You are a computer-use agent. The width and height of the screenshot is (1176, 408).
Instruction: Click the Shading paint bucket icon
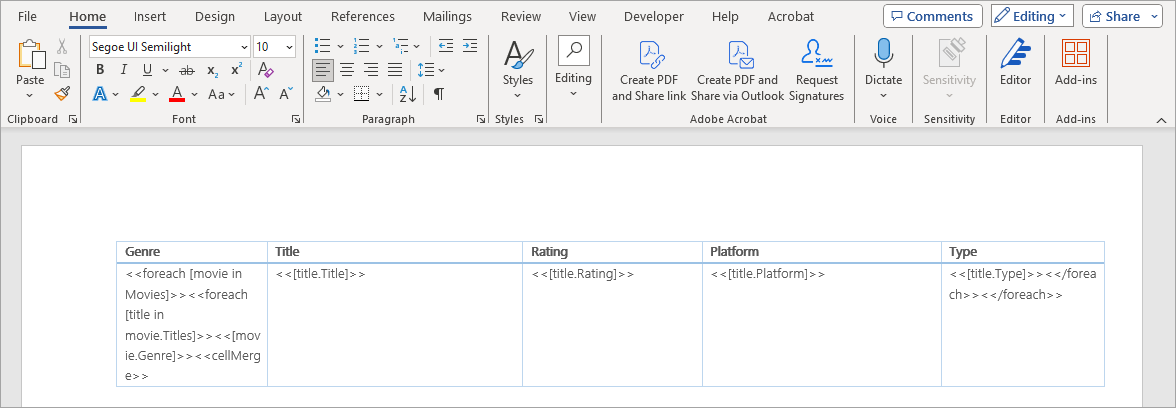pos(323,94)
